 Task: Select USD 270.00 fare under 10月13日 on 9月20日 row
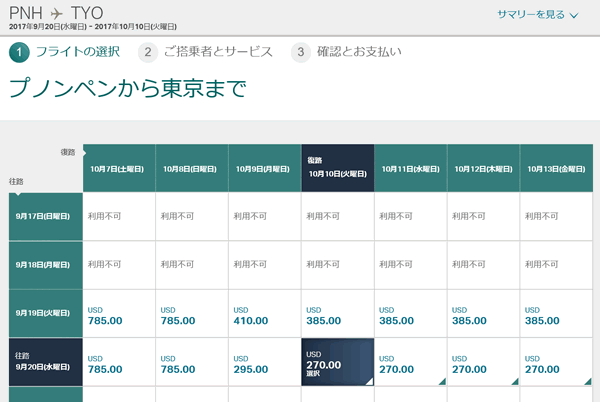pyautogui.click(x=556, y=362)
